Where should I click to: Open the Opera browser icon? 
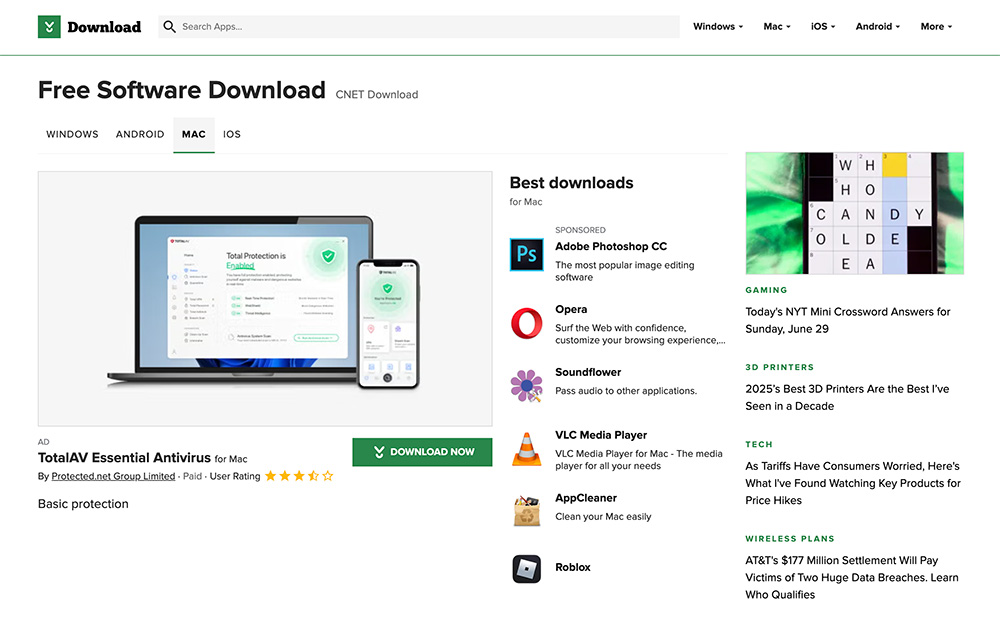(527, 323)
